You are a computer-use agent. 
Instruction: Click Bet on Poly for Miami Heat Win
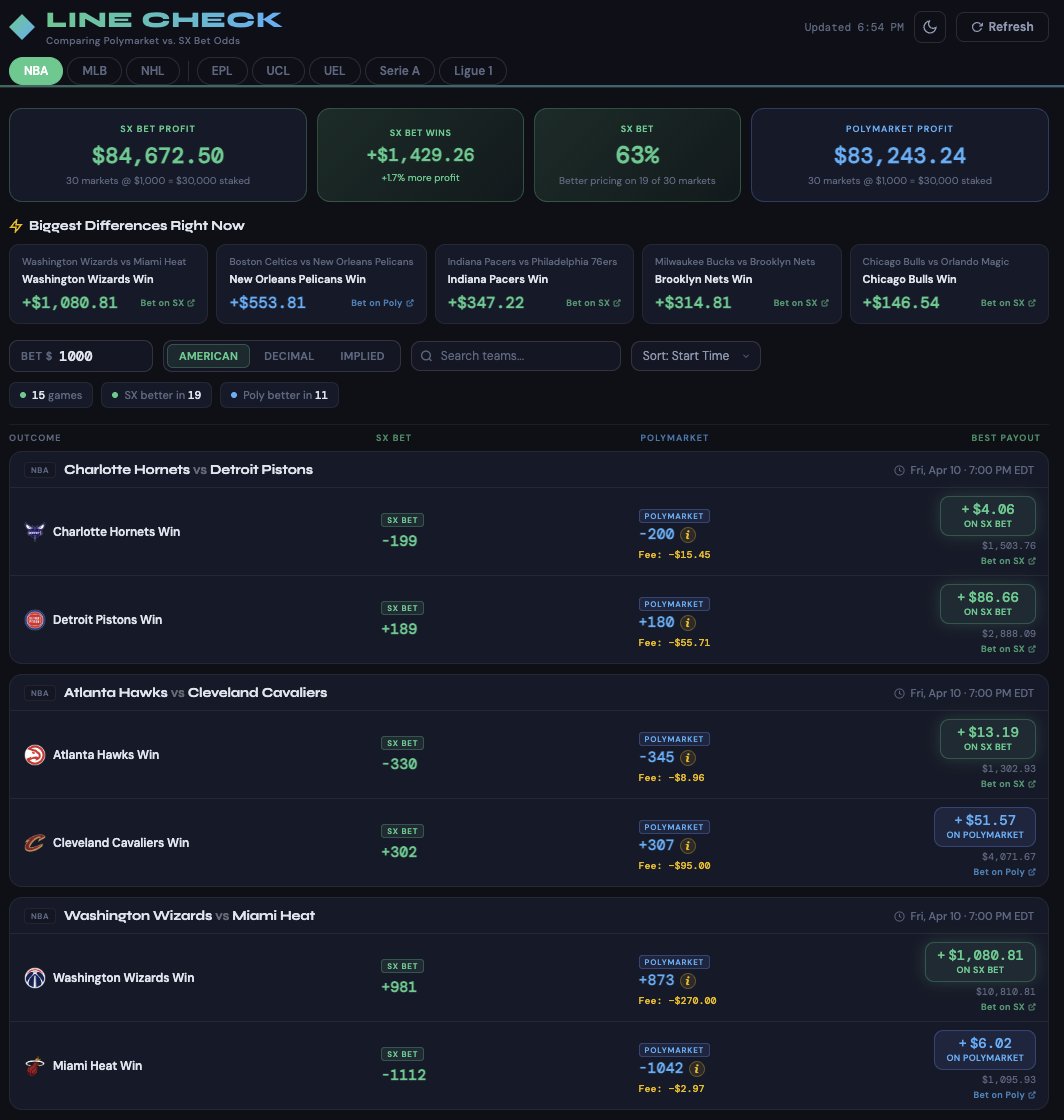tap(1004, 1094)
